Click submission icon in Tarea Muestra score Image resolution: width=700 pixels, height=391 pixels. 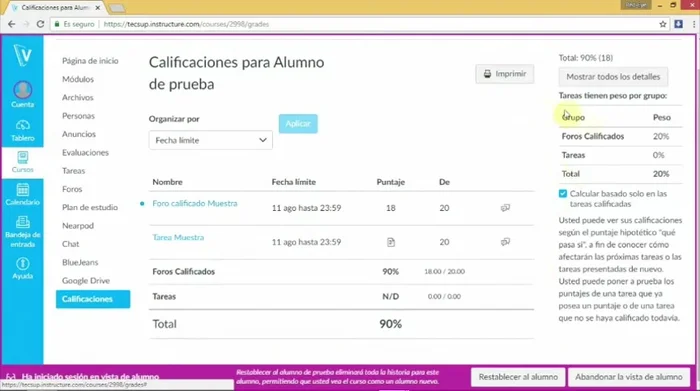(391, 242)
